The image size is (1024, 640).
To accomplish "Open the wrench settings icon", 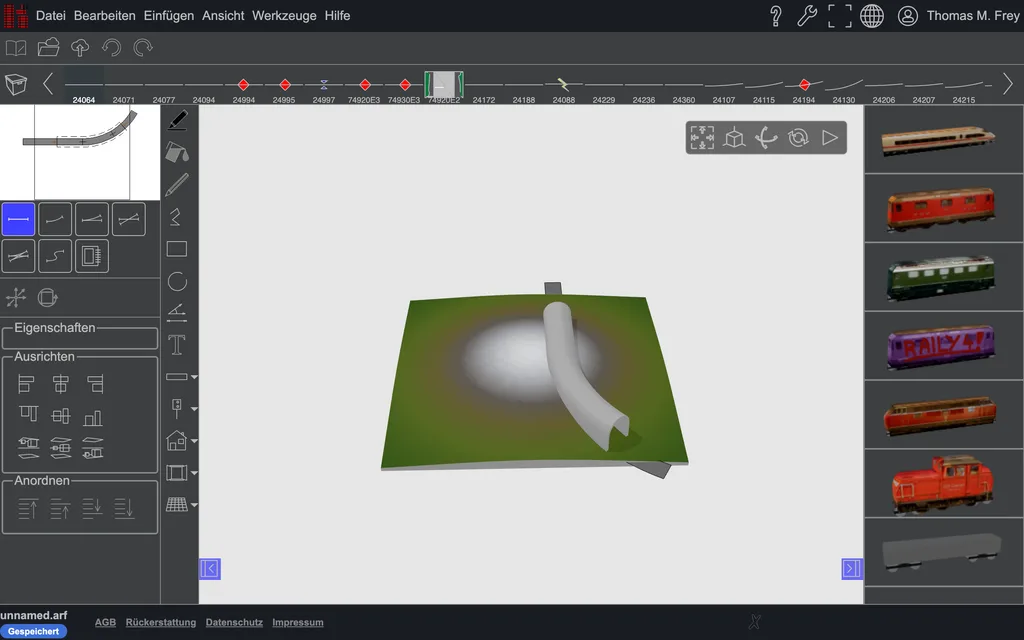I will (807, 16).
